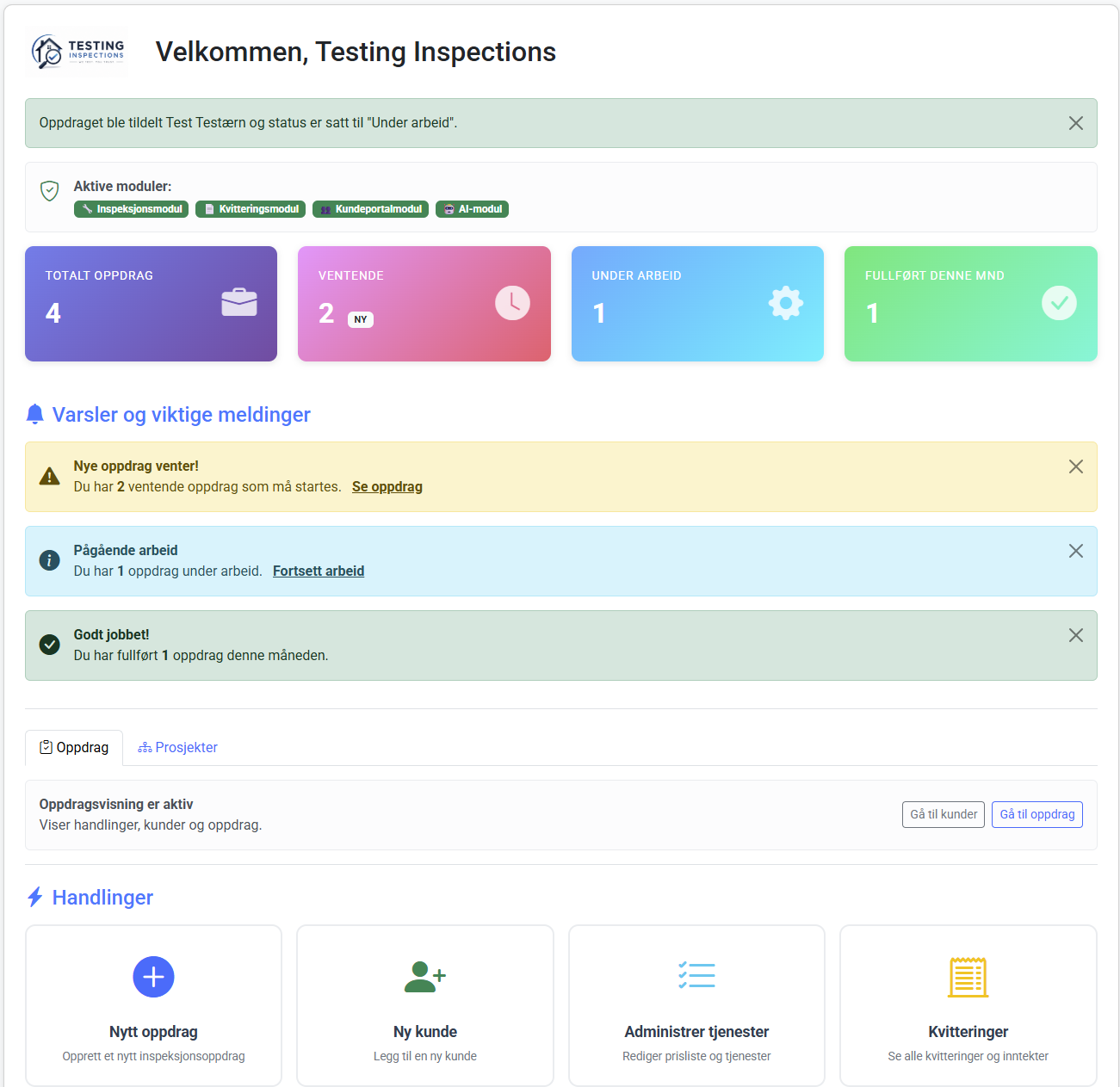The width and height of the screenshot is (1120, 1087).
Task: Click the blue plus icon for Nytt oppdrag
Action: (x=153, y=977)
